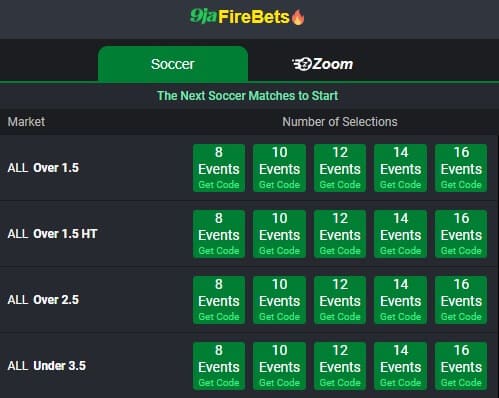Screen dimensions: 499x398
Task: Get code for 8 Events Over 1.5
Action: pyautogui.click(x=219, y=168)
